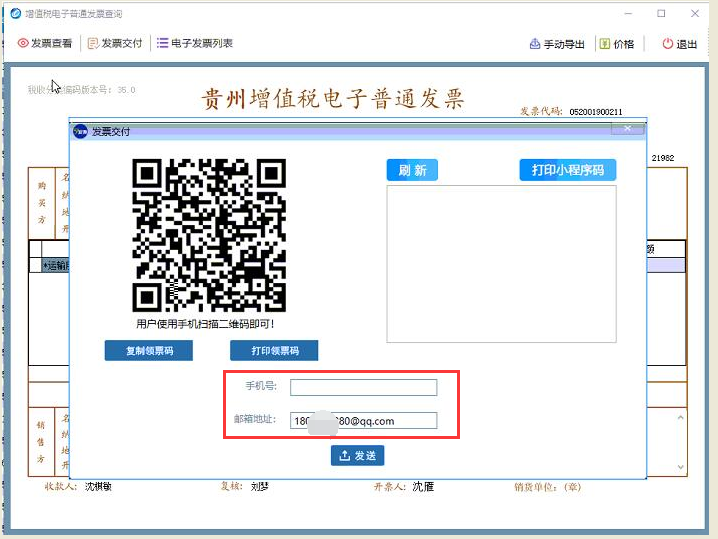Open 发票交付 in the toolbar
The image size is (718, 539).
115,43
